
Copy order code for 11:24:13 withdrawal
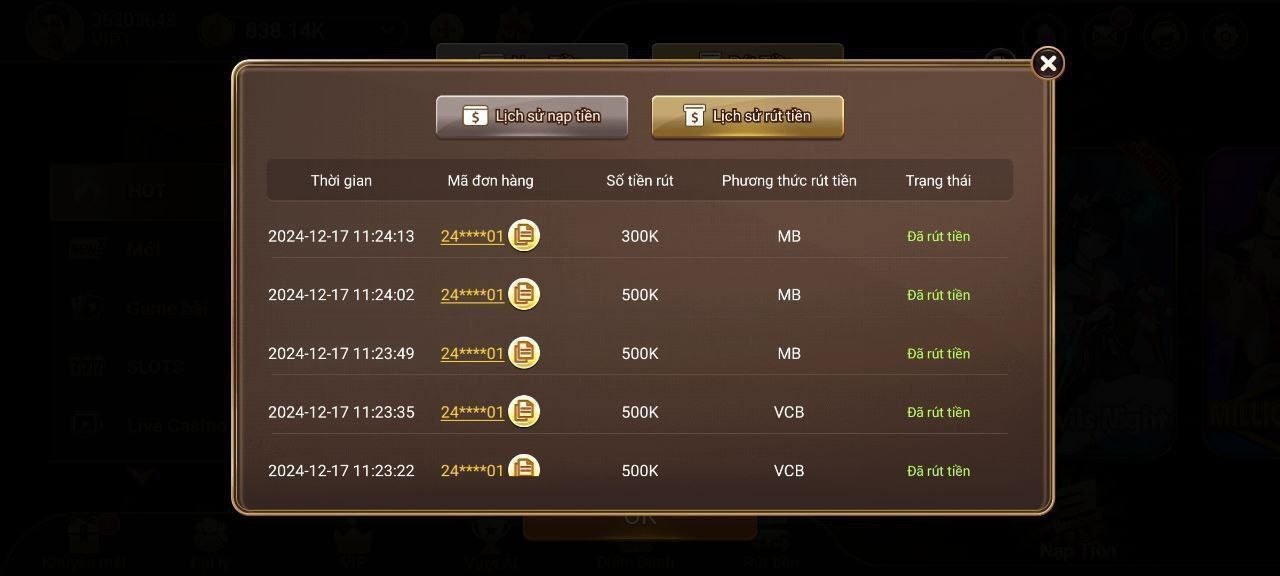point(524,236)
